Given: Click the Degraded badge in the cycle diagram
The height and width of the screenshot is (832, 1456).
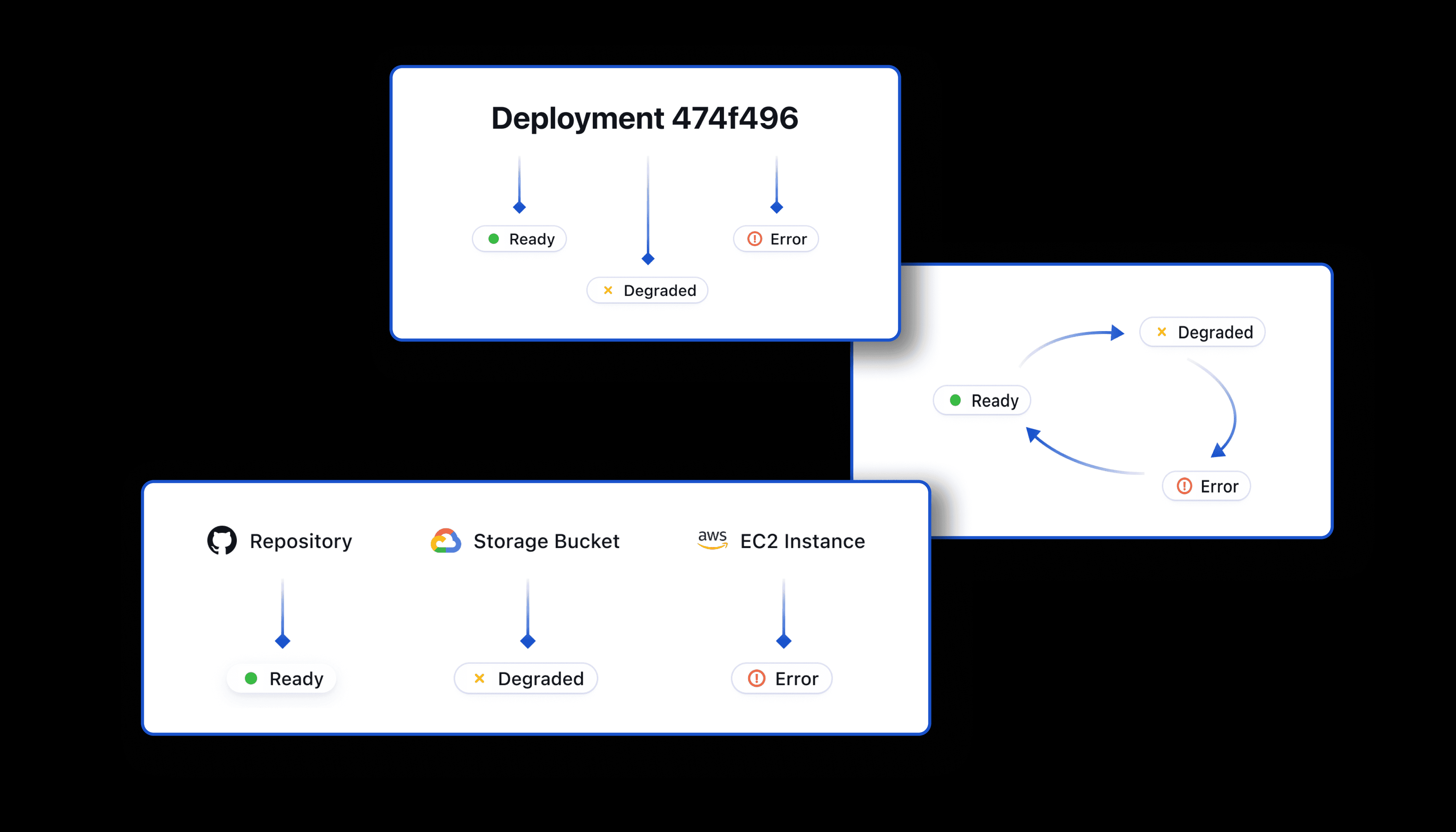Looking at the screenshot, I should coord(1202,332).
